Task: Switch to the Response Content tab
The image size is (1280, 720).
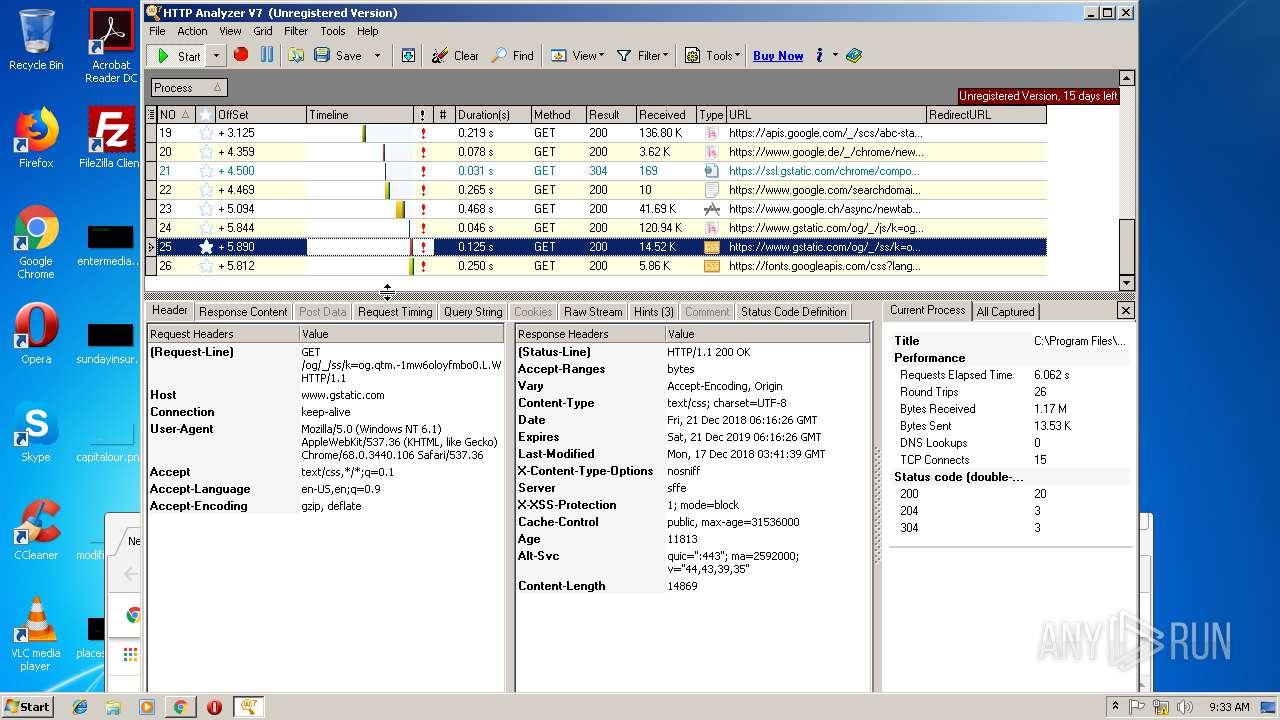Action: point(243,312)
